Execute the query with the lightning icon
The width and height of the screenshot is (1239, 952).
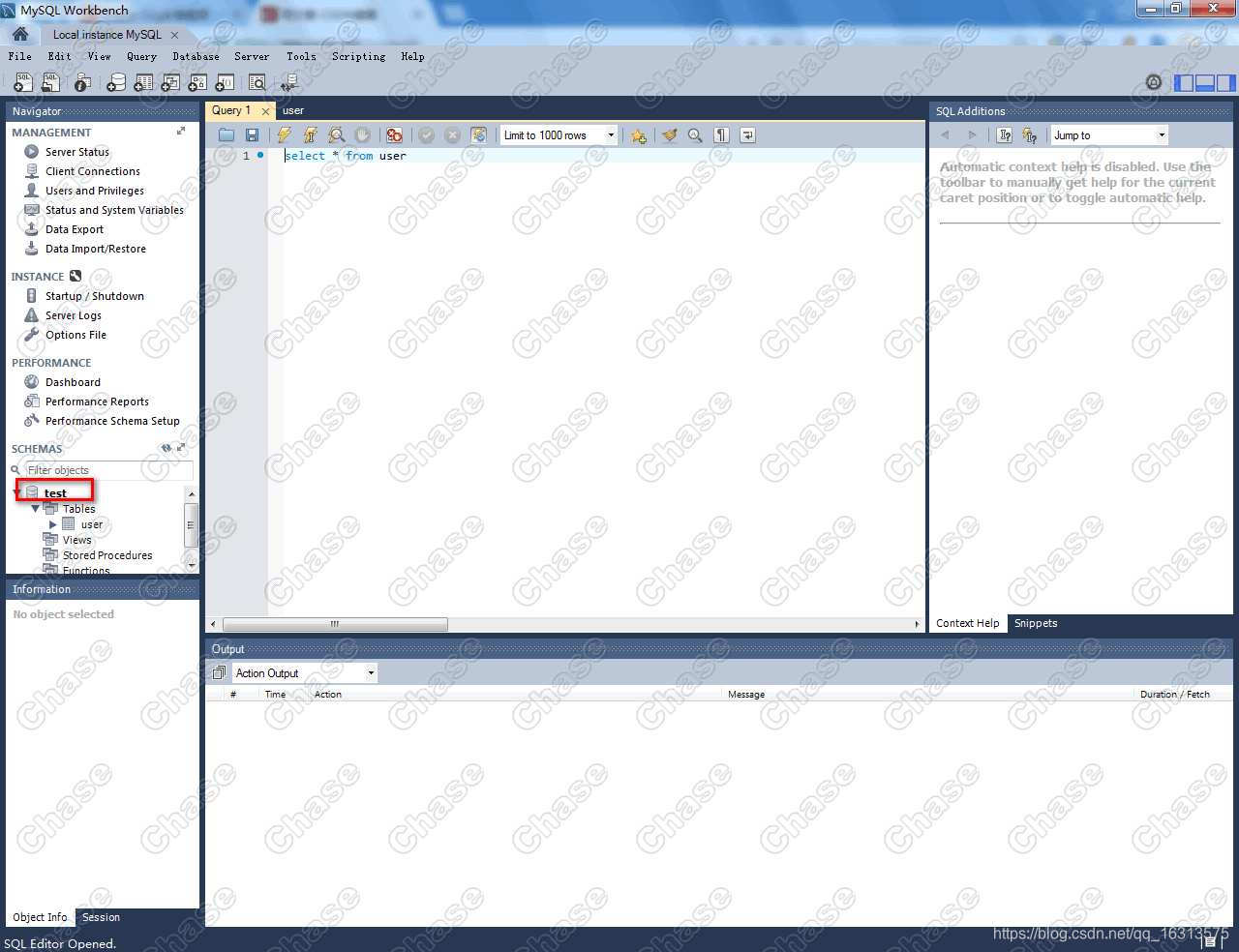tap(284, 135)
